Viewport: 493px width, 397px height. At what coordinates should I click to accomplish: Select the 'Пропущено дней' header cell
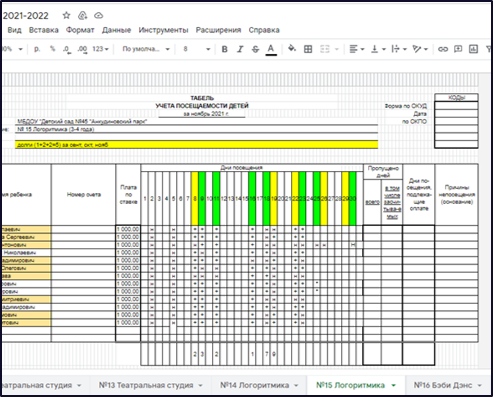(x=383, y=172)
